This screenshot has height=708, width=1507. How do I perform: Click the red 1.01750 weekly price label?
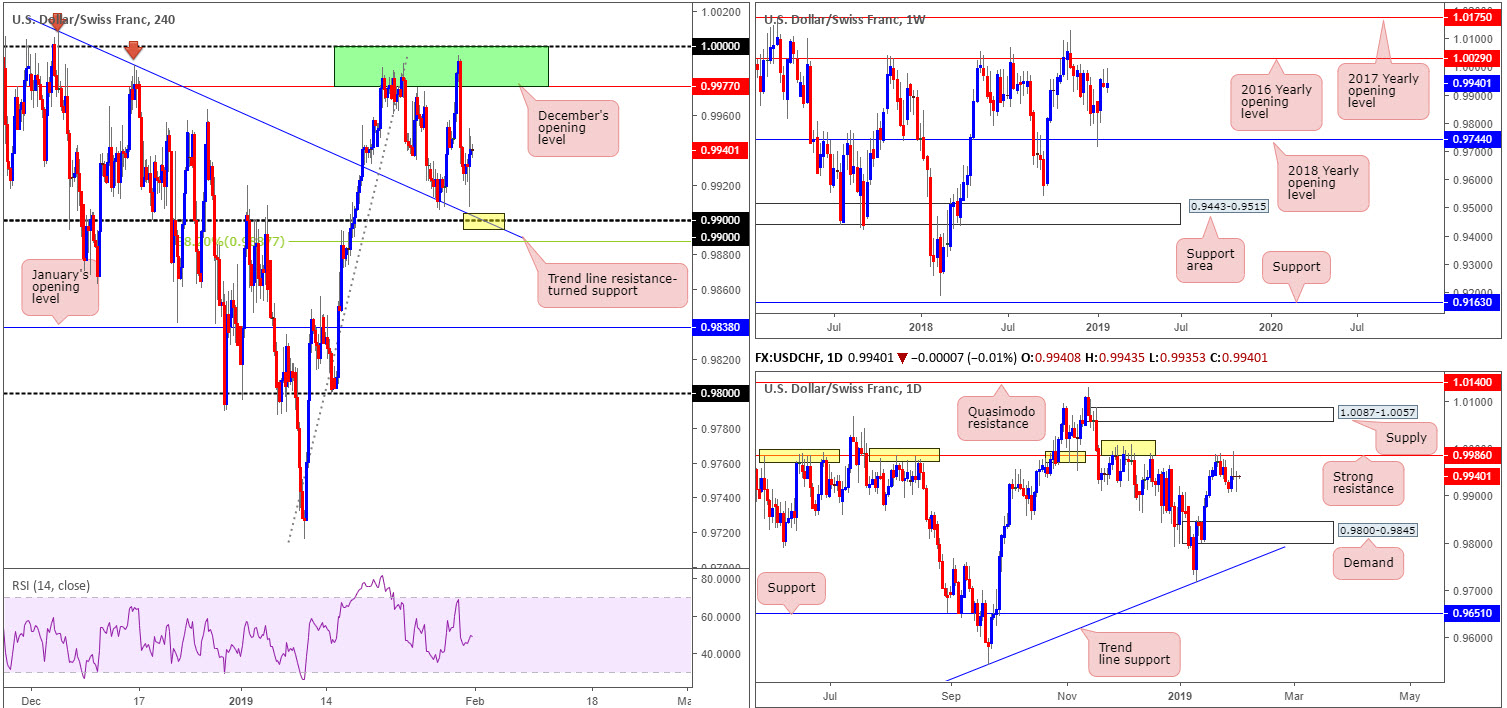pos(1473,17)
